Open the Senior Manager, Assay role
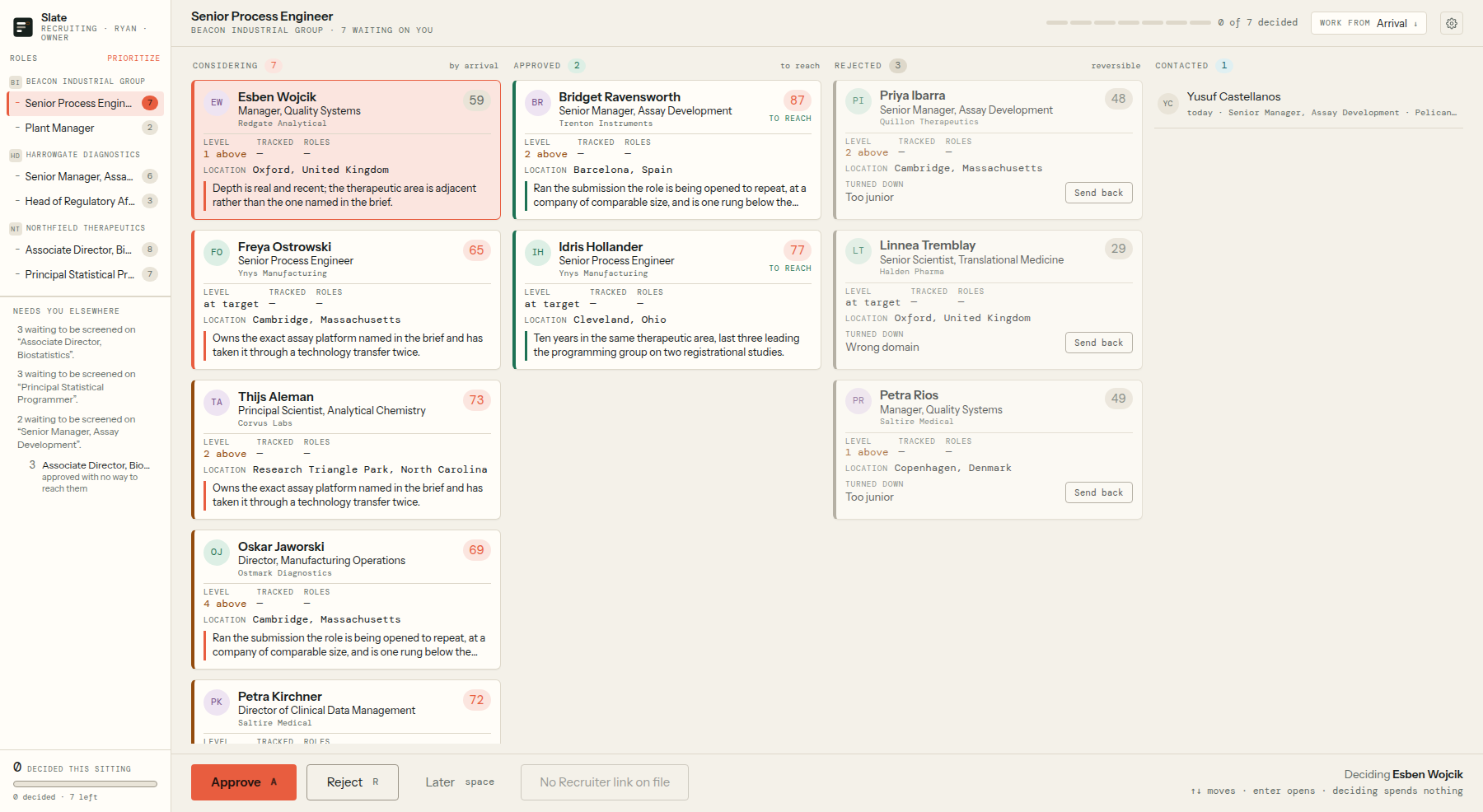 tap(86, 176)
